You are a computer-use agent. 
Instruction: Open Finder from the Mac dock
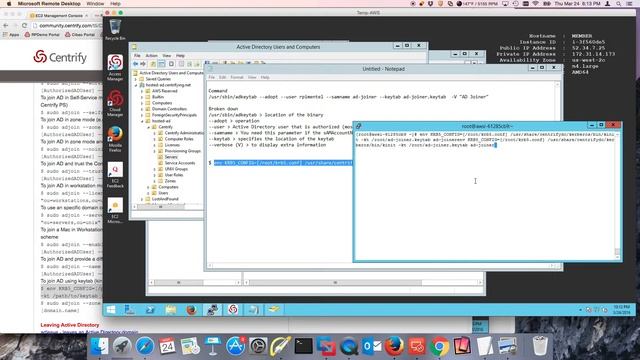pyautogui.click(x=98, y=346)
